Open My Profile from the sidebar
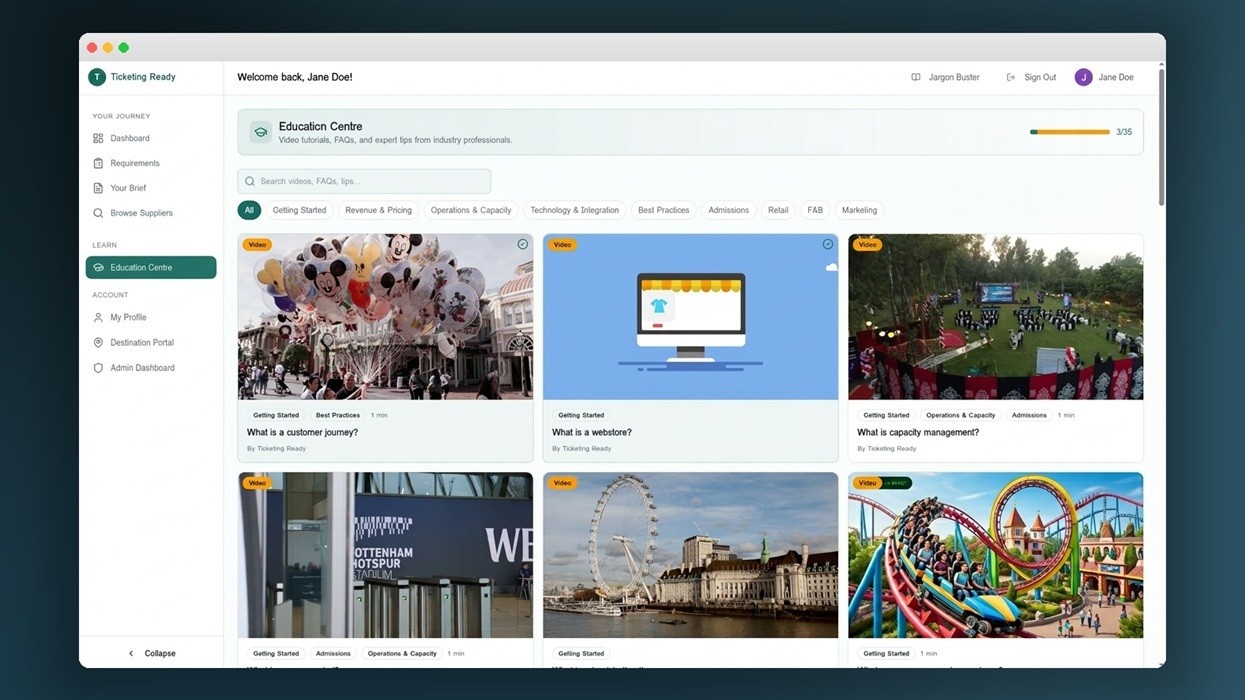Screen dimensions: 1245x700 pos(126,316)
